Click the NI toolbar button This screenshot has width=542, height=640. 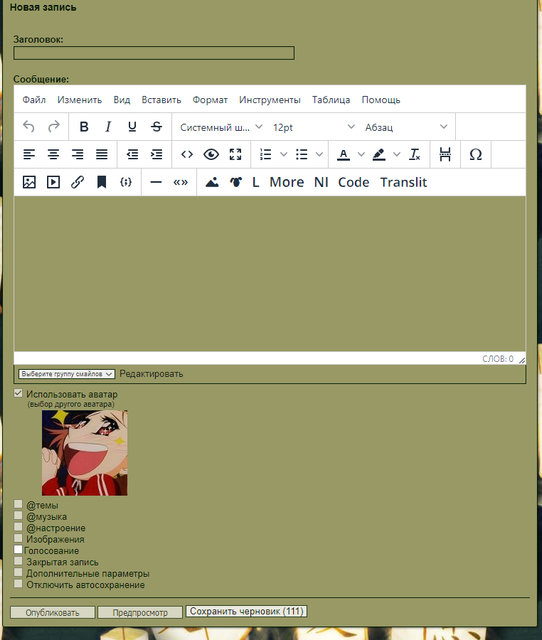[321, 182]
